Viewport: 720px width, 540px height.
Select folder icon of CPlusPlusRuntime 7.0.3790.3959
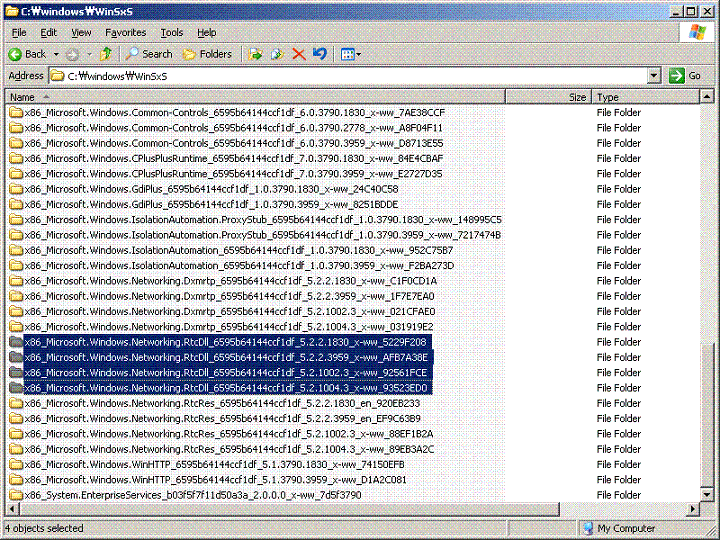16,174
